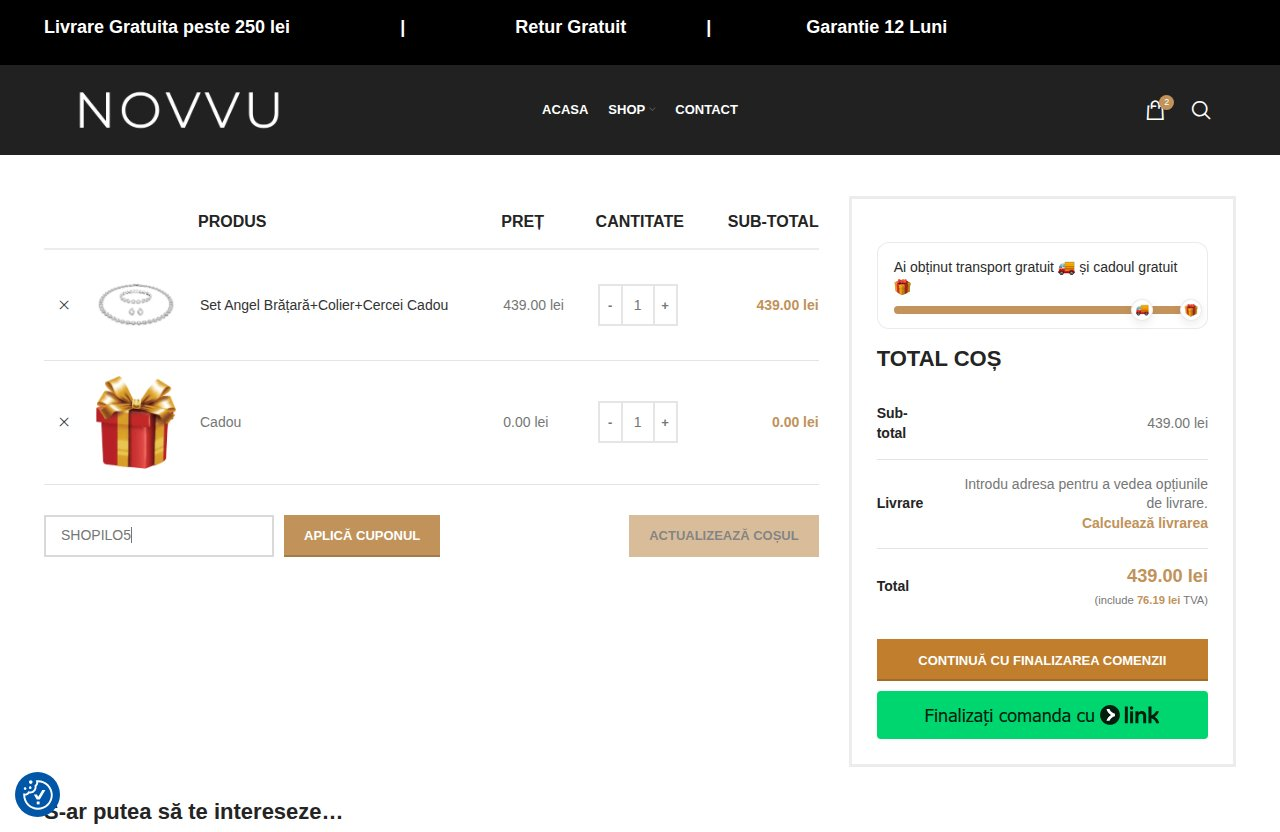The width and height of the screenshot is (1280, 832).
Task: Click Finalizați comanda cu link button
Action: click(1042, 715)
